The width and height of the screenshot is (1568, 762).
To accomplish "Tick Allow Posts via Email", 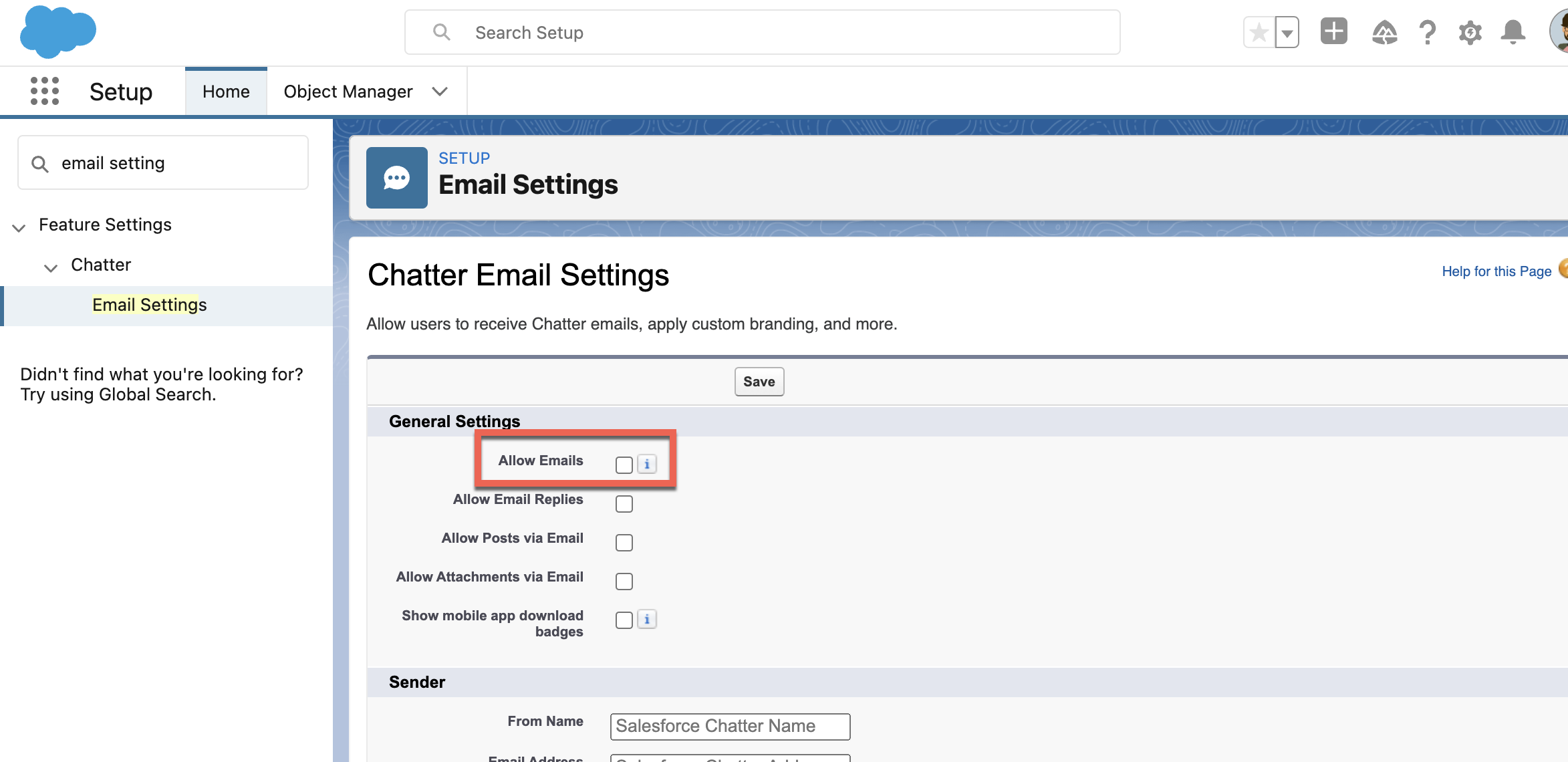I will pos(624,543).
